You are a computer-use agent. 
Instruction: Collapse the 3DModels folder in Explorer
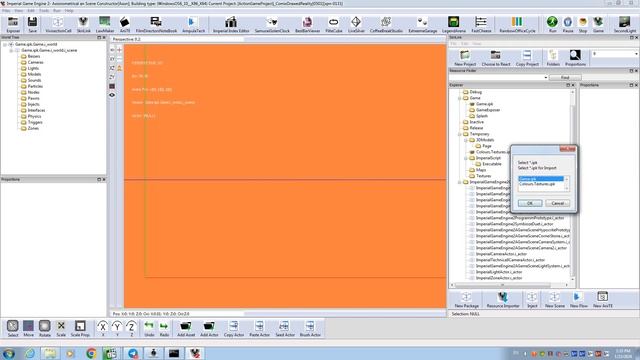coord(466,140)
